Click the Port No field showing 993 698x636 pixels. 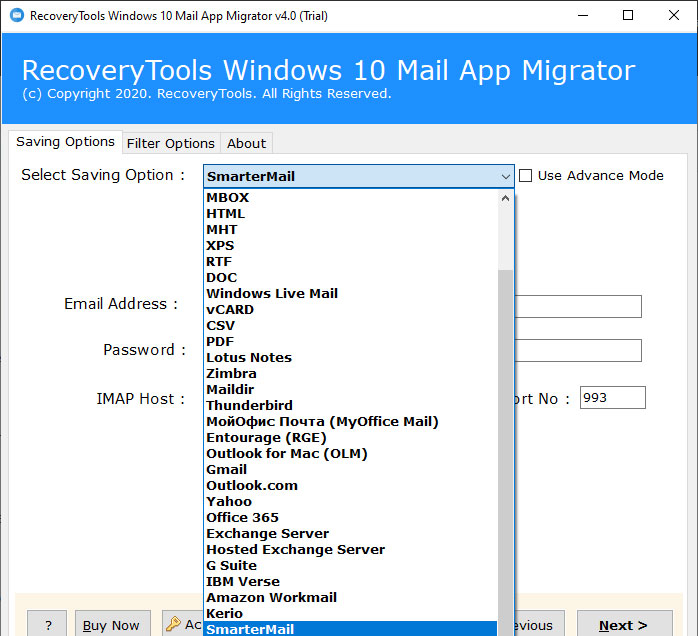pyautogui.click(x=613, y=397)
